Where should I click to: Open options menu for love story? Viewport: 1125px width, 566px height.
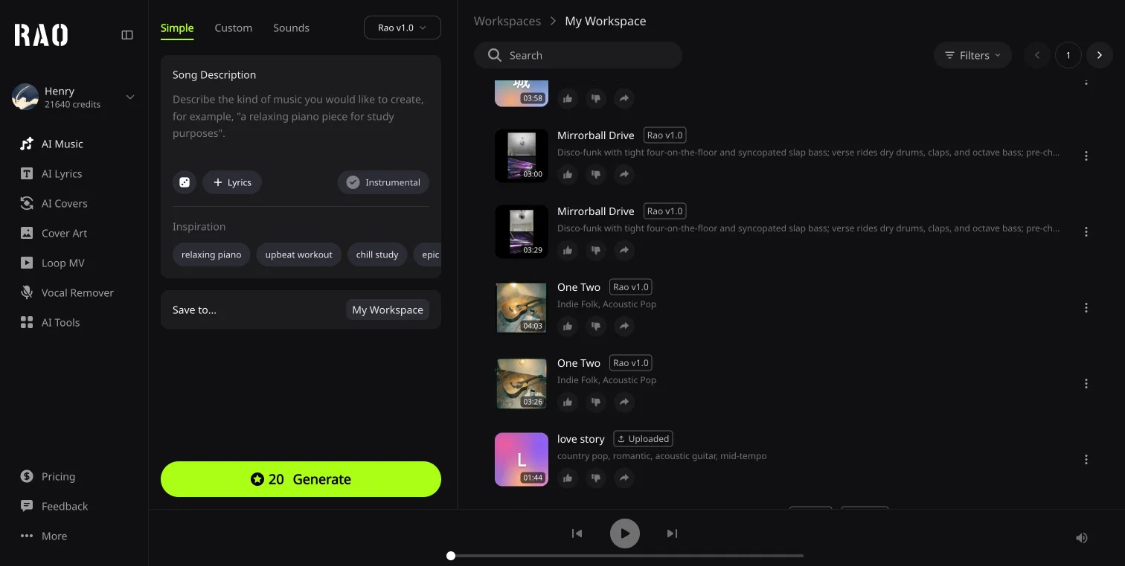(x=1086, y=459)
